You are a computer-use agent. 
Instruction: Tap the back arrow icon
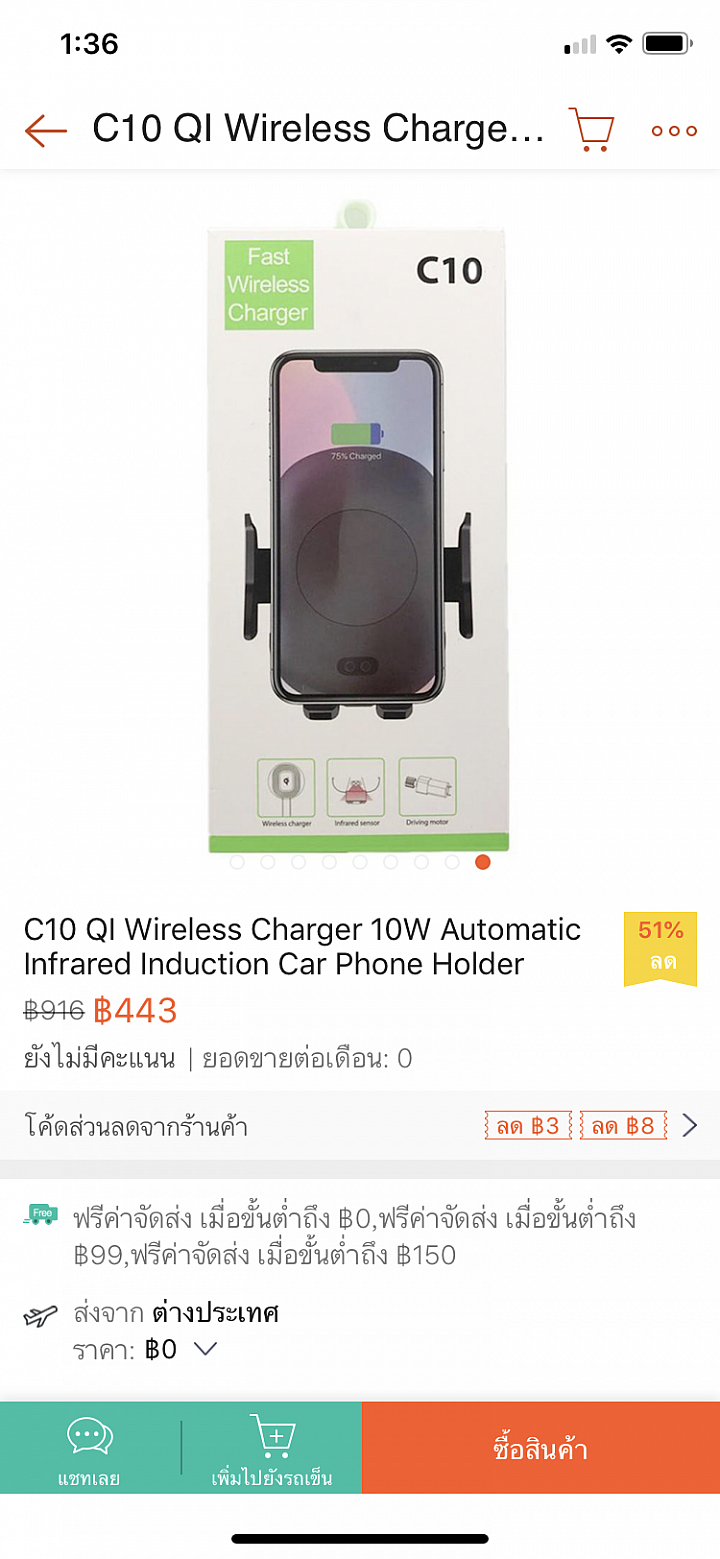46,130
